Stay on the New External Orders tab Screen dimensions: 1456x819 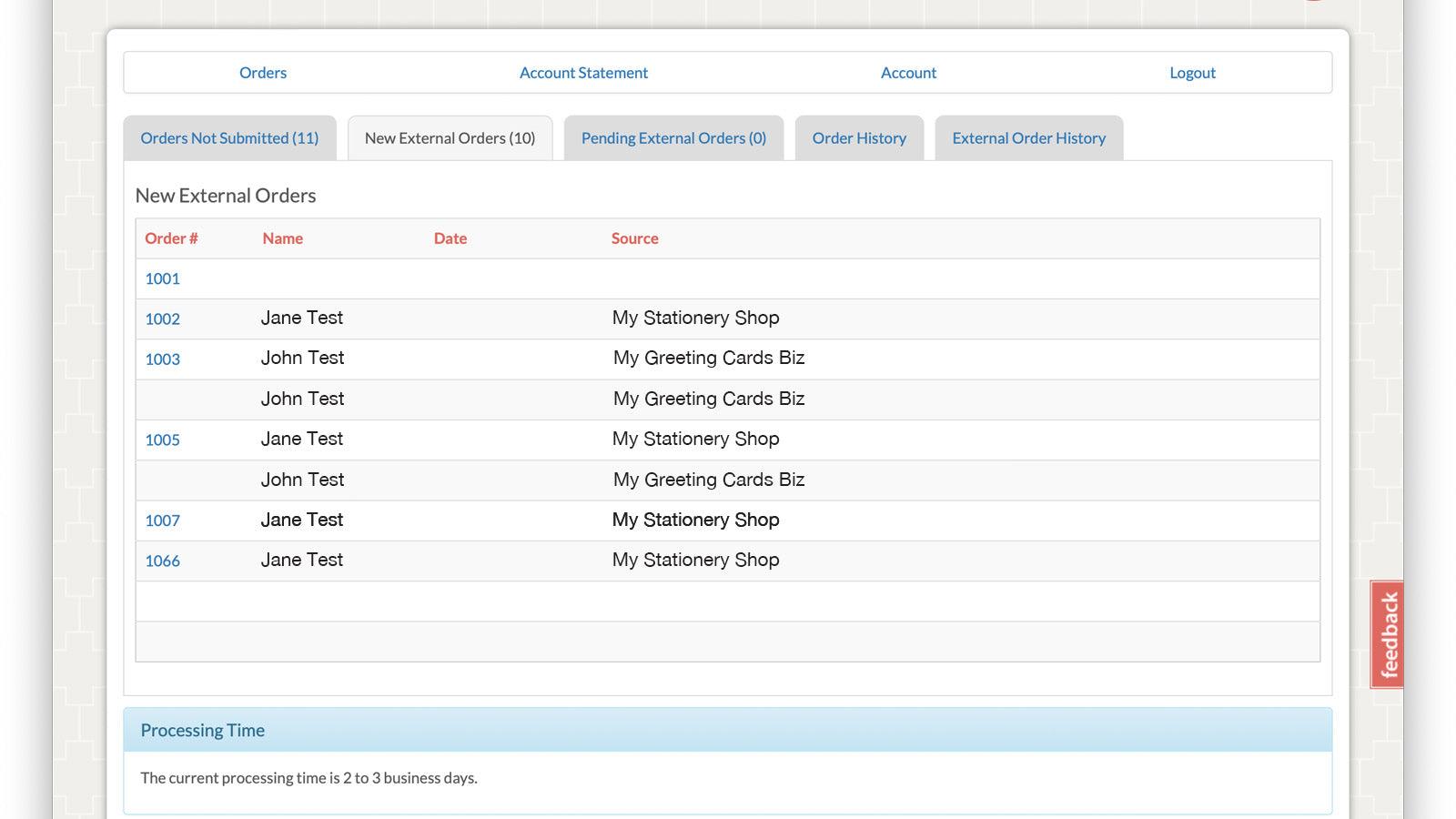point(450,137)
